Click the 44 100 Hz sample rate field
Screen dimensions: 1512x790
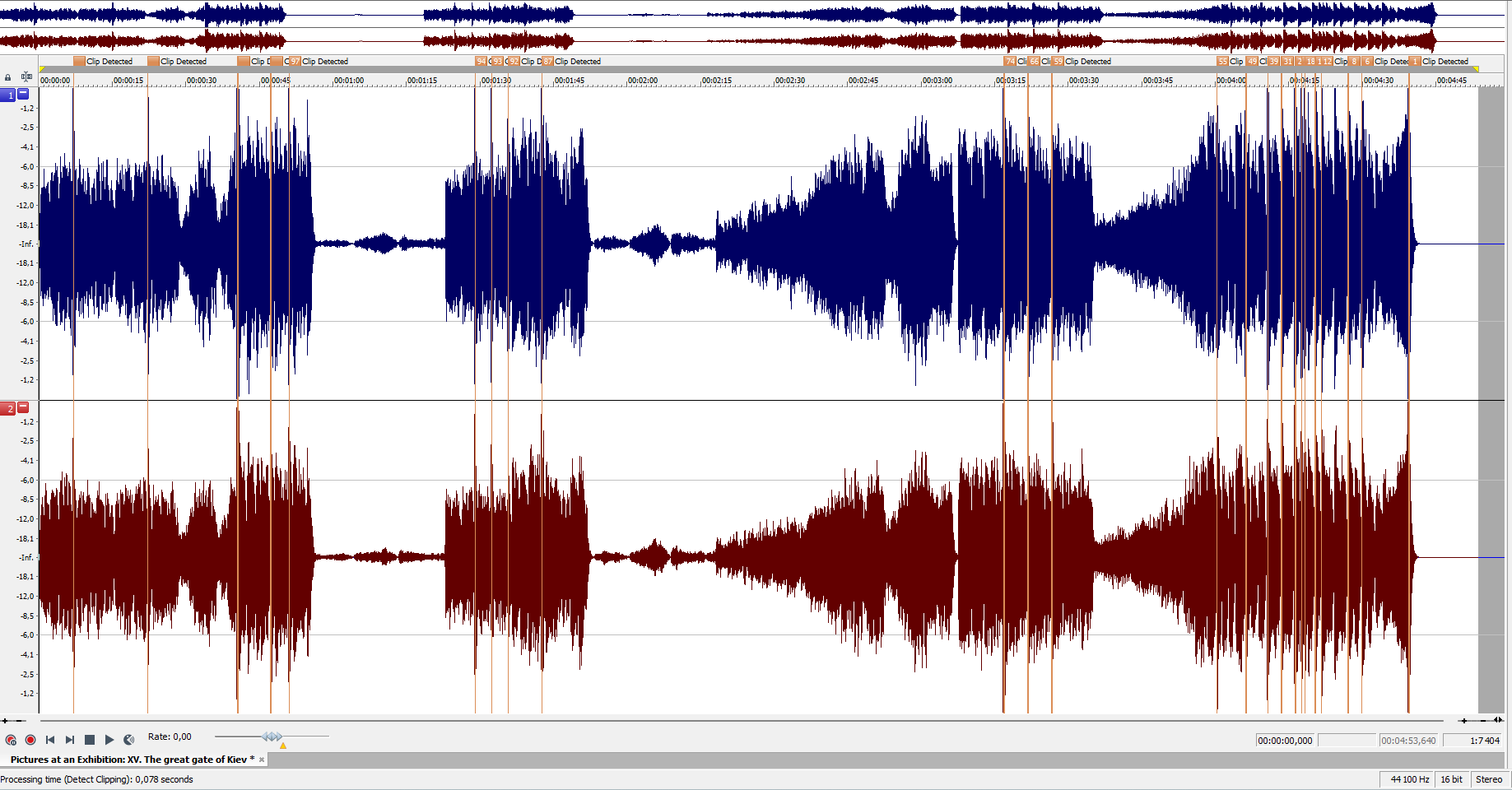coord(1409,779)
